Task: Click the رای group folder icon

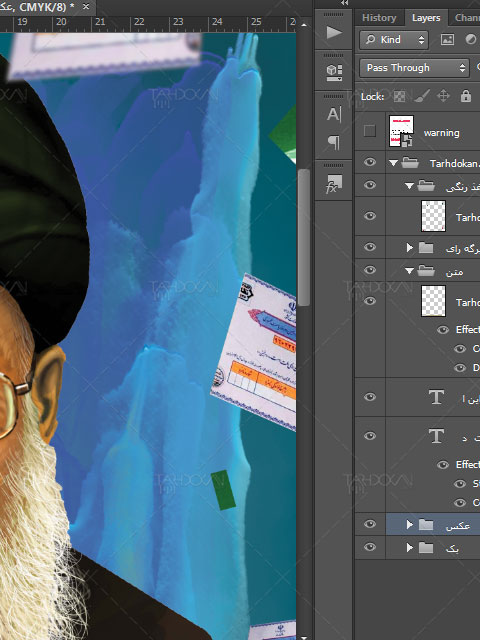Action: (426, 247)
